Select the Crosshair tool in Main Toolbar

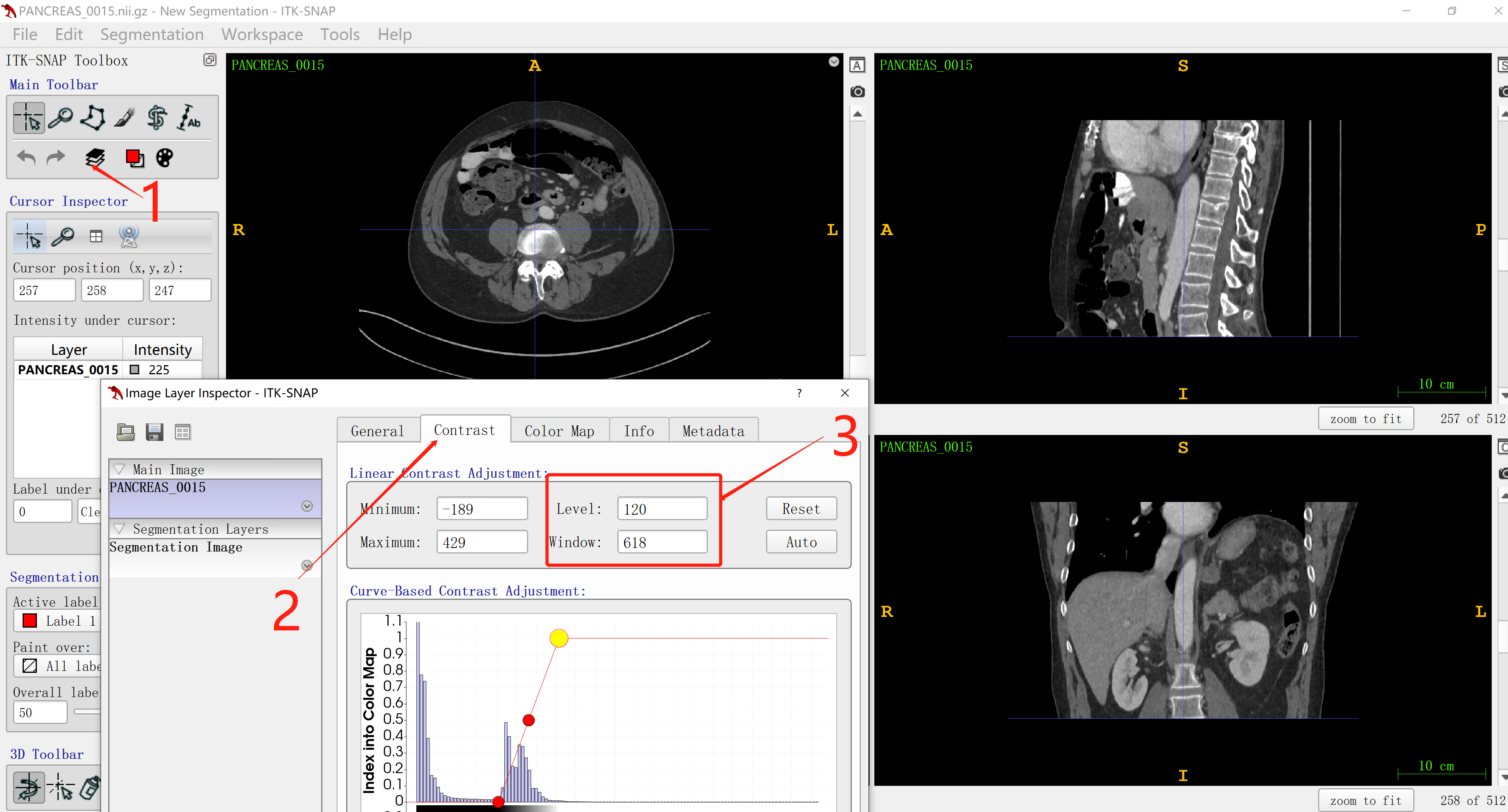[29, 118]
